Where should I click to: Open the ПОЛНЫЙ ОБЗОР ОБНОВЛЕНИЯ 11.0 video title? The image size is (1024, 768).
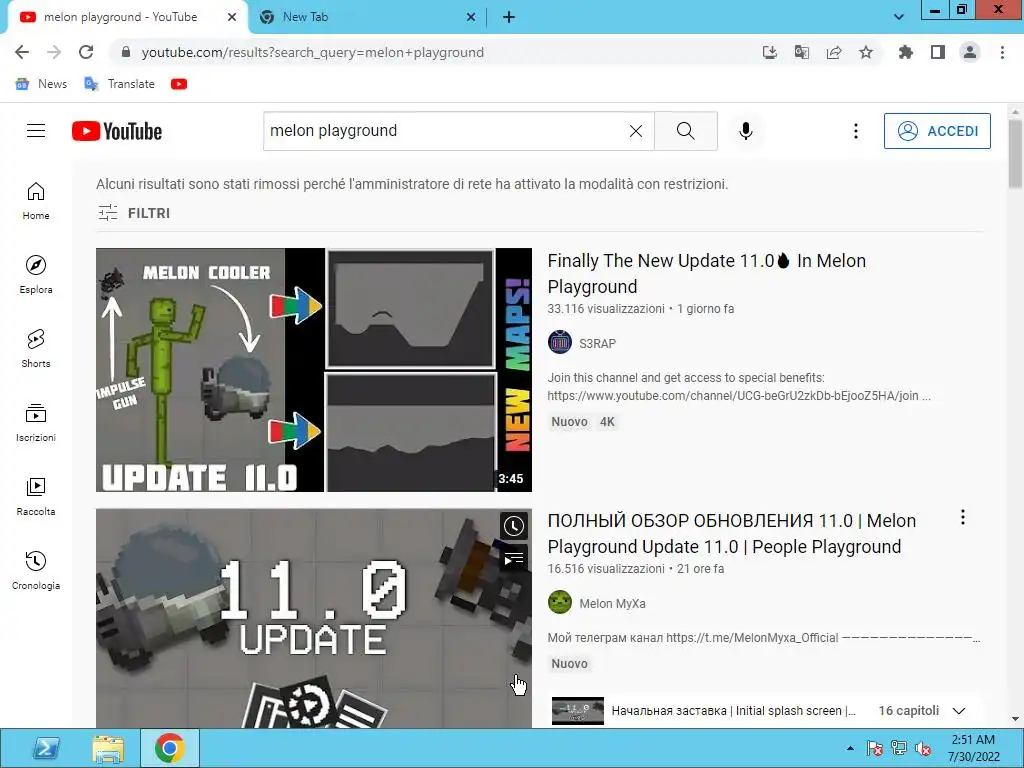click(731, 534)
